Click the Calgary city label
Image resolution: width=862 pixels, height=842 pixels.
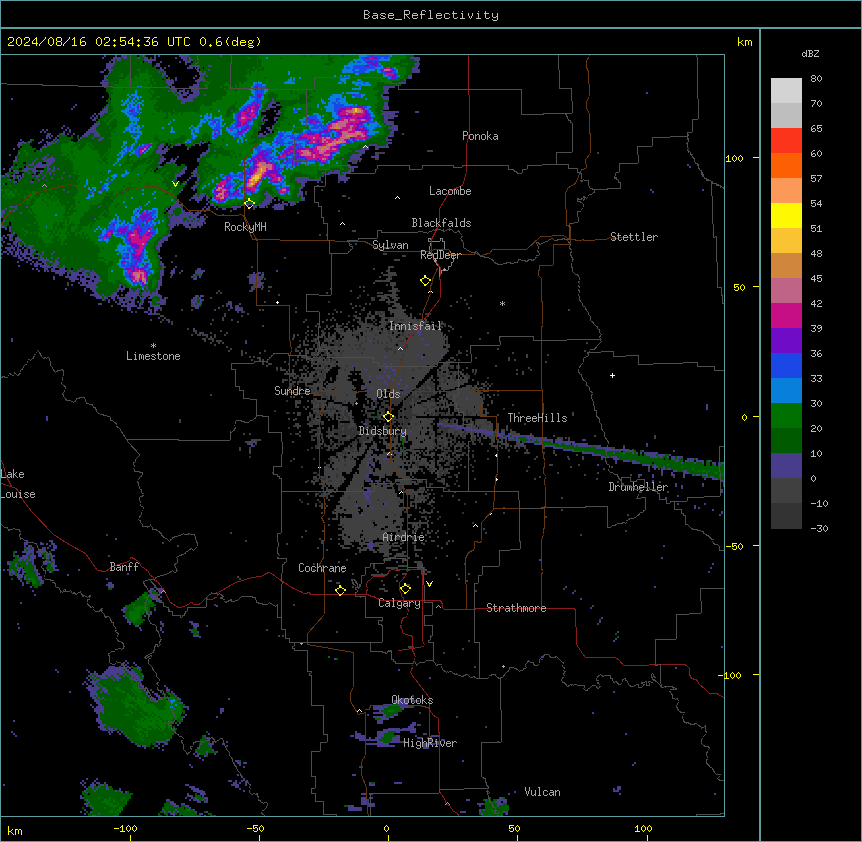tap(400, 603)
